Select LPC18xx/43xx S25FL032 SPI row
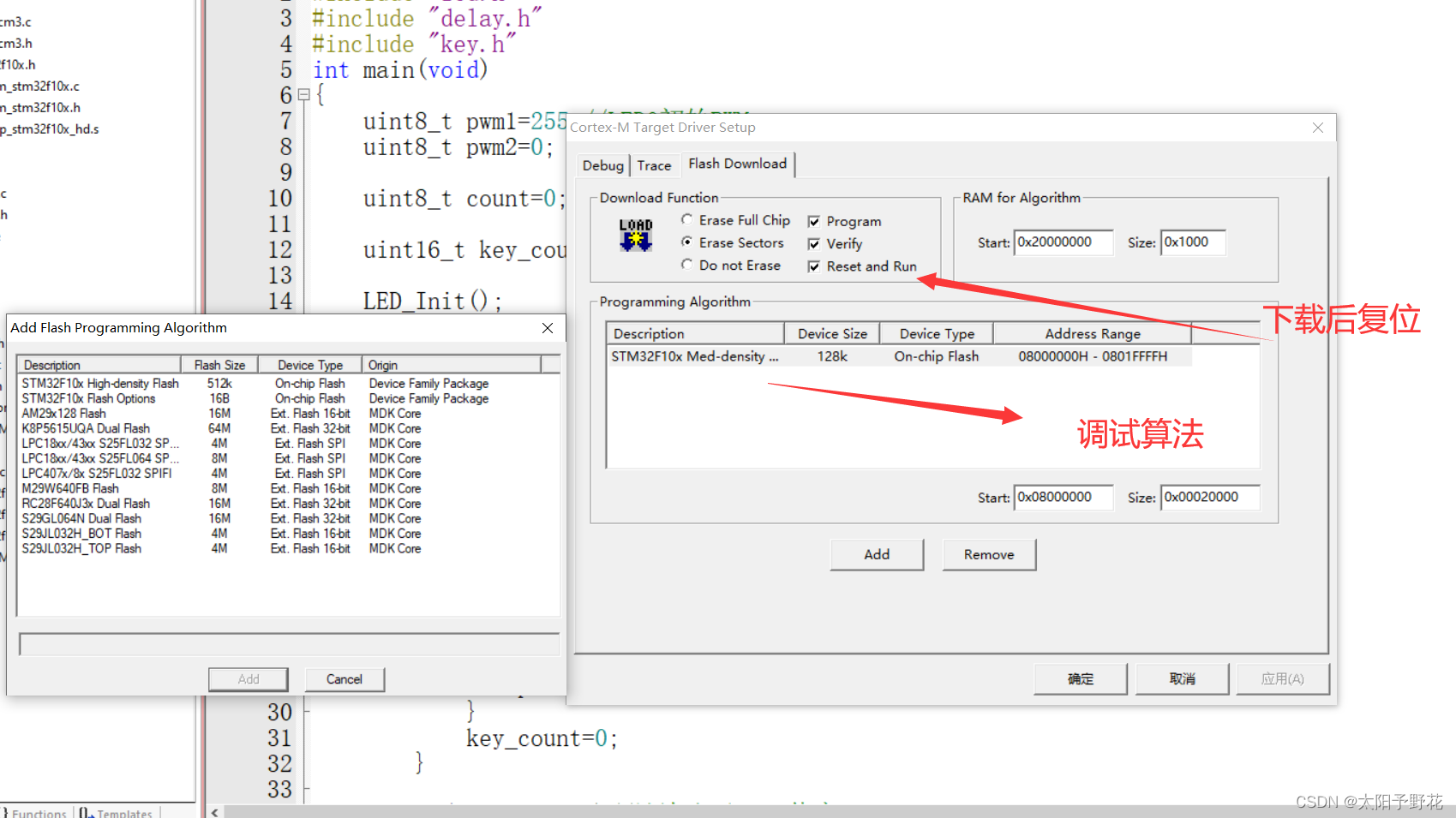This screenshot has width=1456, height=818. (x=279, y=444)
